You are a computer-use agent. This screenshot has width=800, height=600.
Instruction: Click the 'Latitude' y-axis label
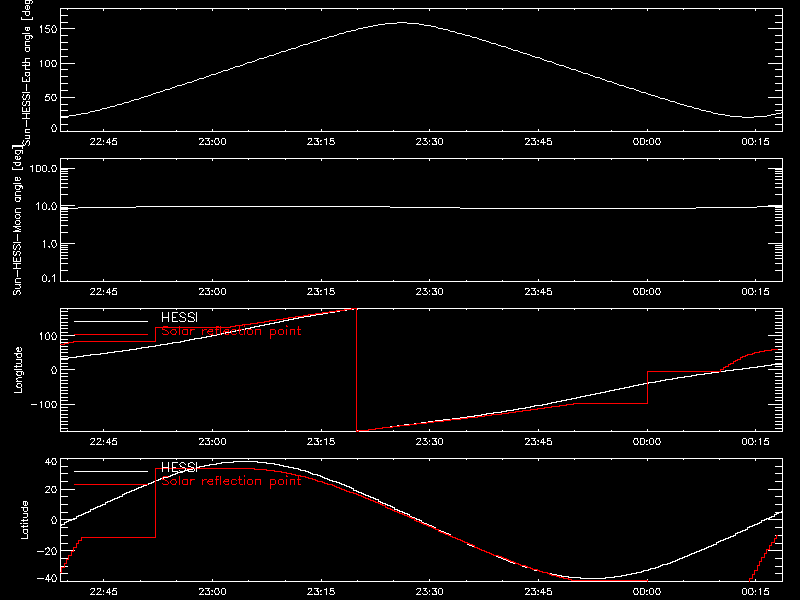[24, 520]
